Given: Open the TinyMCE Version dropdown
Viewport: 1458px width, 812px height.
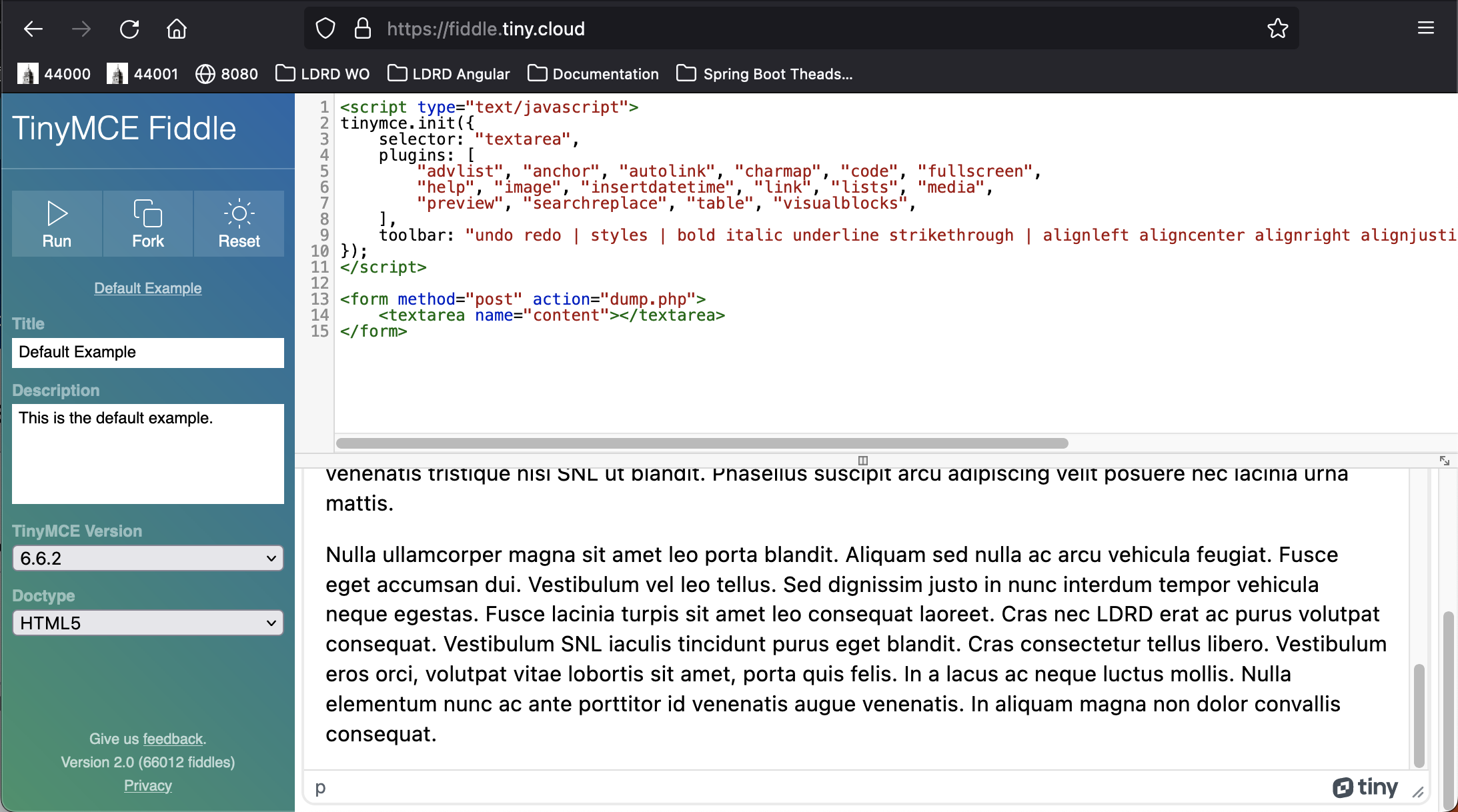Looking at the screenshot, I should coord(147,558).
